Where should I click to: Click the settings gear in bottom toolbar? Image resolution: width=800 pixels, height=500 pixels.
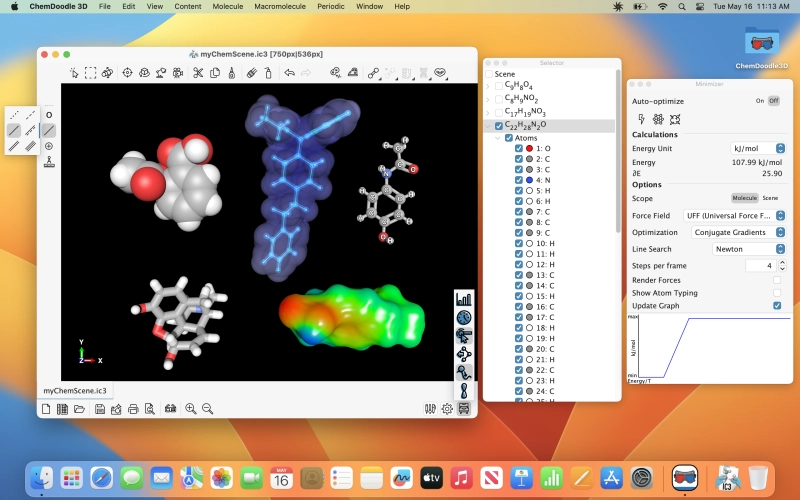[447, 409]
